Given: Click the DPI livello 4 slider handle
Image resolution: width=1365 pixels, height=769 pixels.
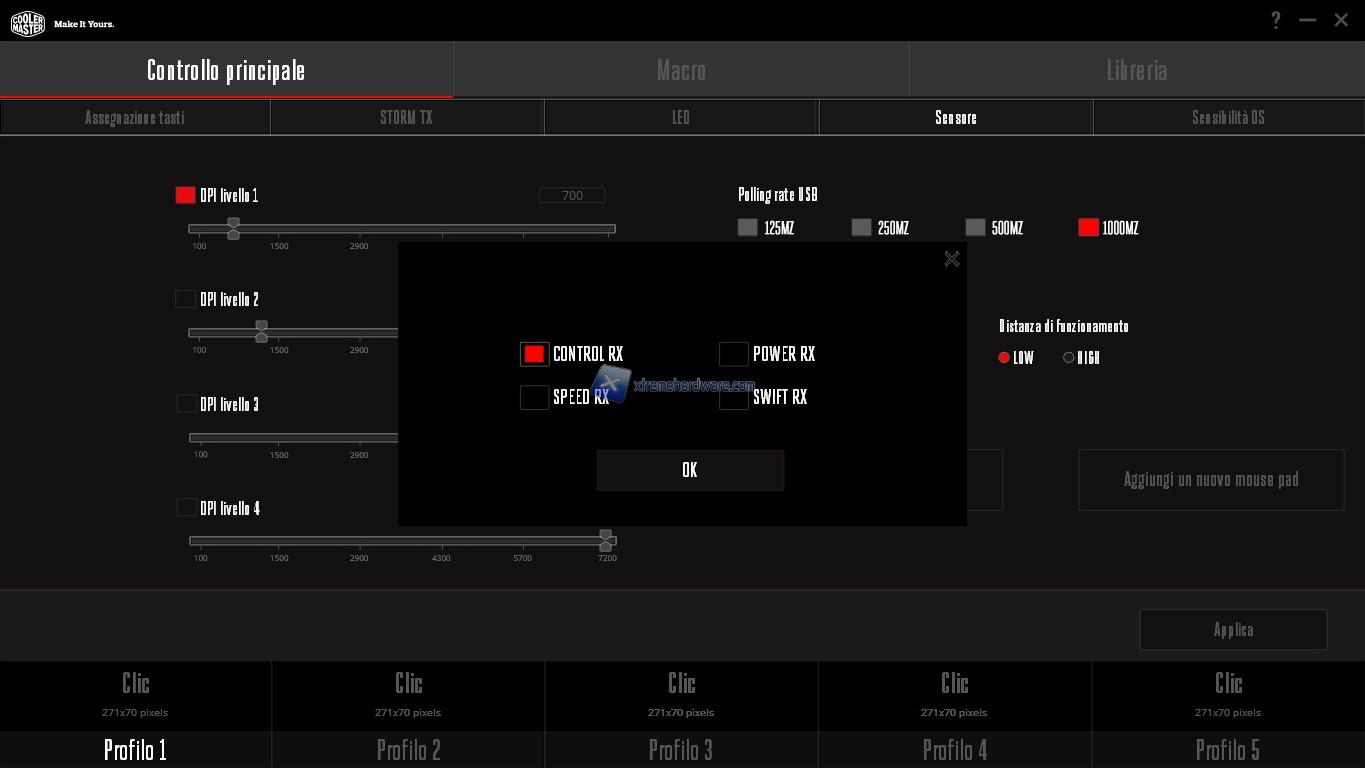Looking at the screenshot, I should pos(605,540).
